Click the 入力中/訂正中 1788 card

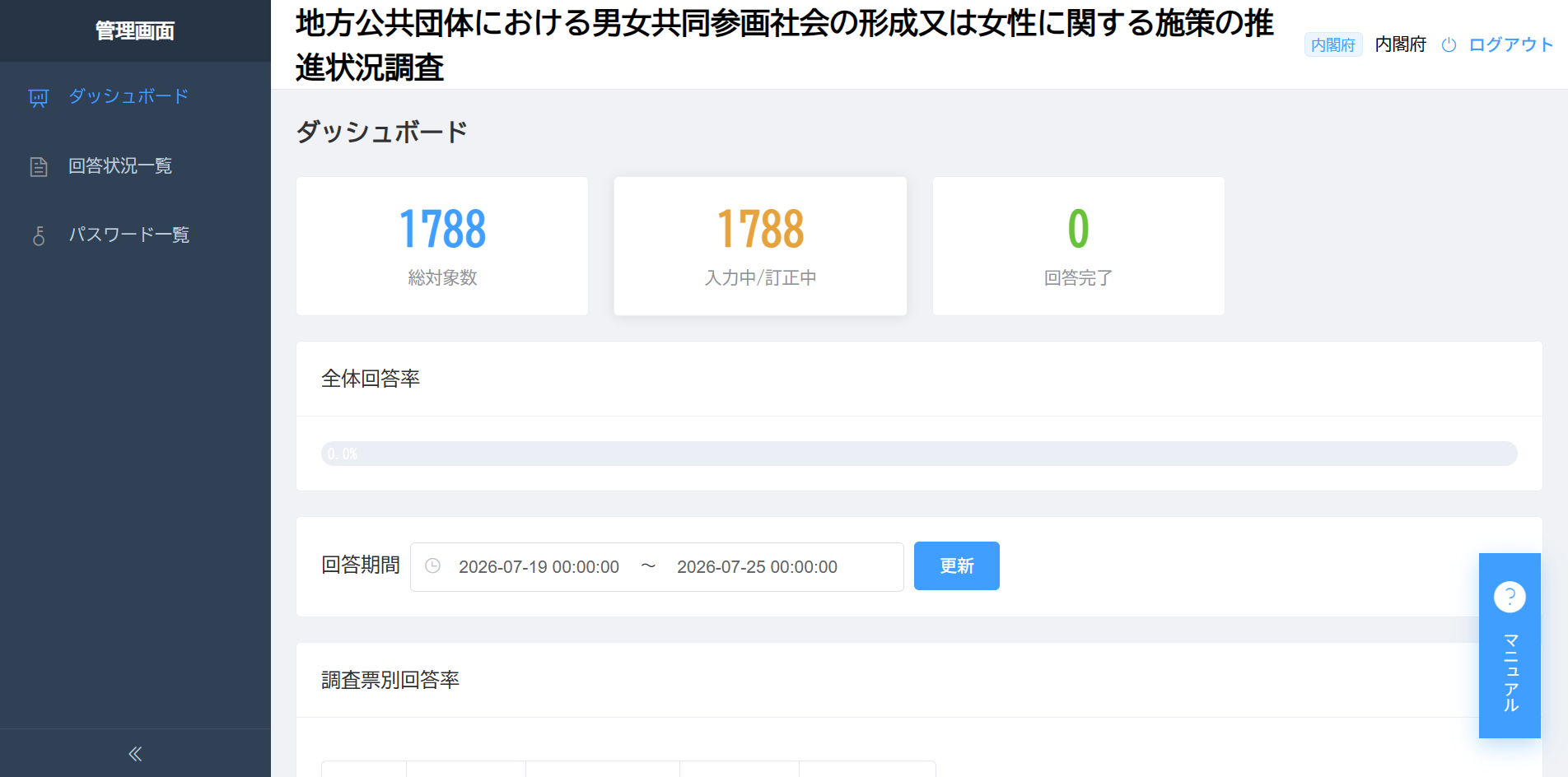(760, 246)
